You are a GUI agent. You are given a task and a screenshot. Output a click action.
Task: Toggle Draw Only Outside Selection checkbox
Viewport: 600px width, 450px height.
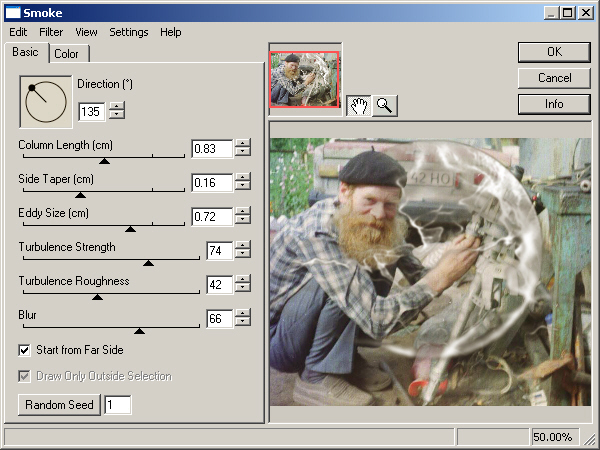pyautogui.click(x=25, y=376)
